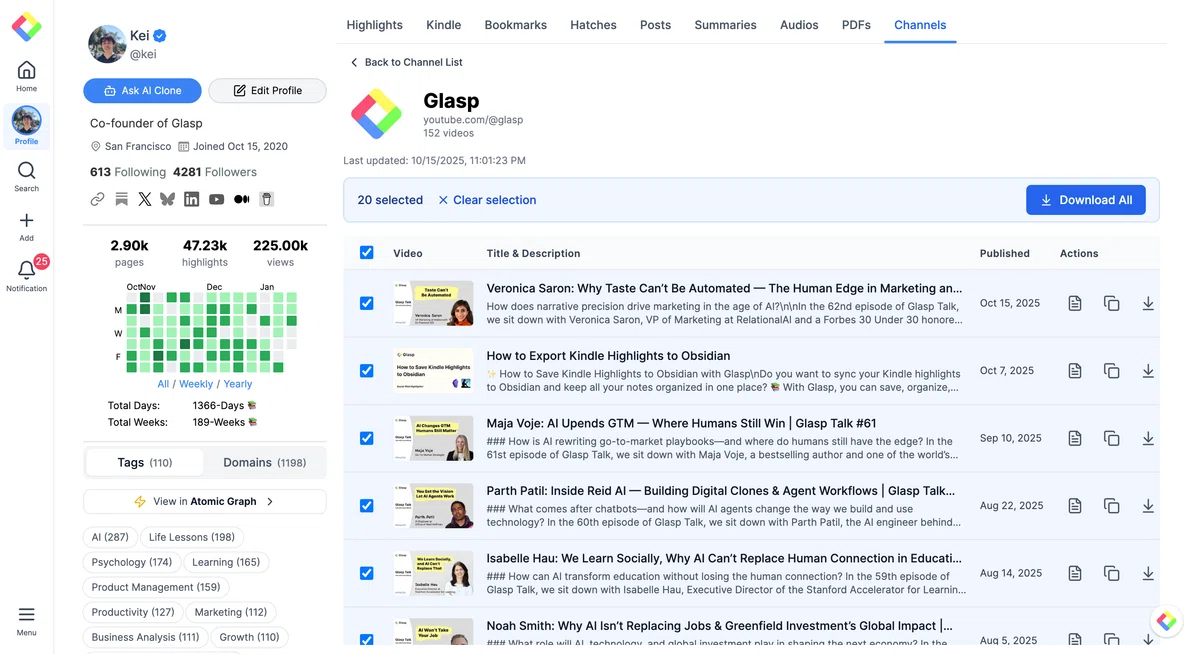Open Kei's X (Twitter) profile icon
1200x654 pixels.
pos(145,199)
